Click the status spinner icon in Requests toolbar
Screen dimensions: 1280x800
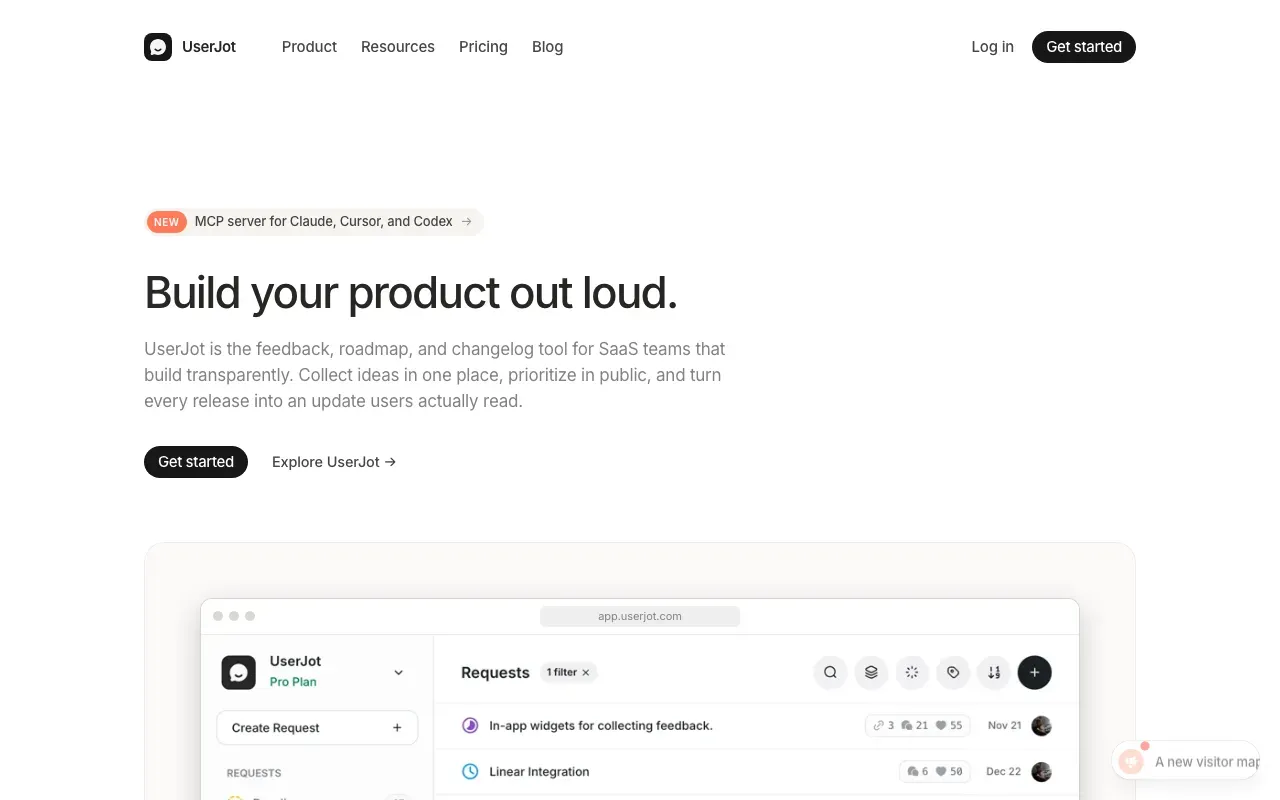(912, 673)
